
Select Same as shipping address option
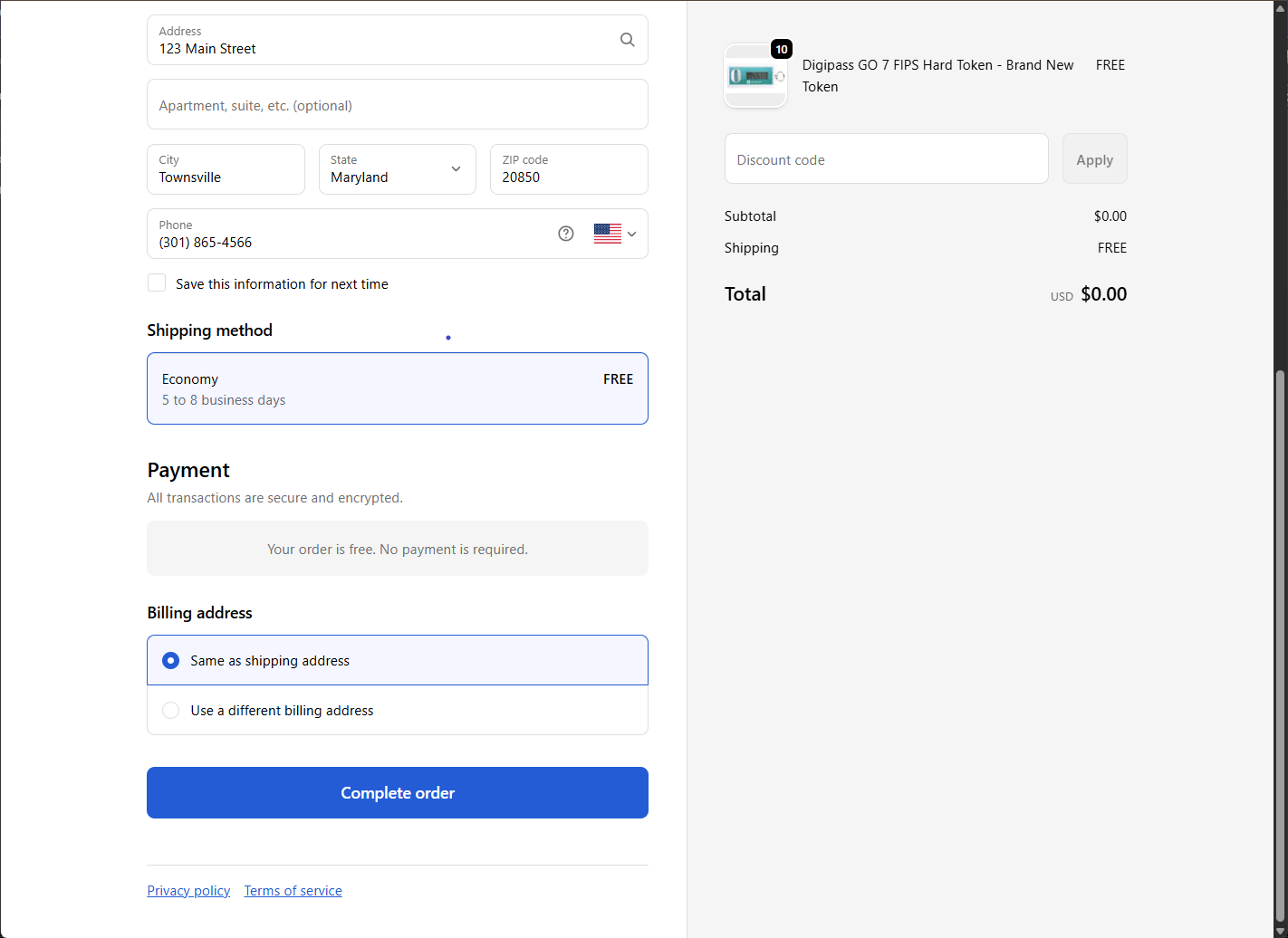(171, 661)
